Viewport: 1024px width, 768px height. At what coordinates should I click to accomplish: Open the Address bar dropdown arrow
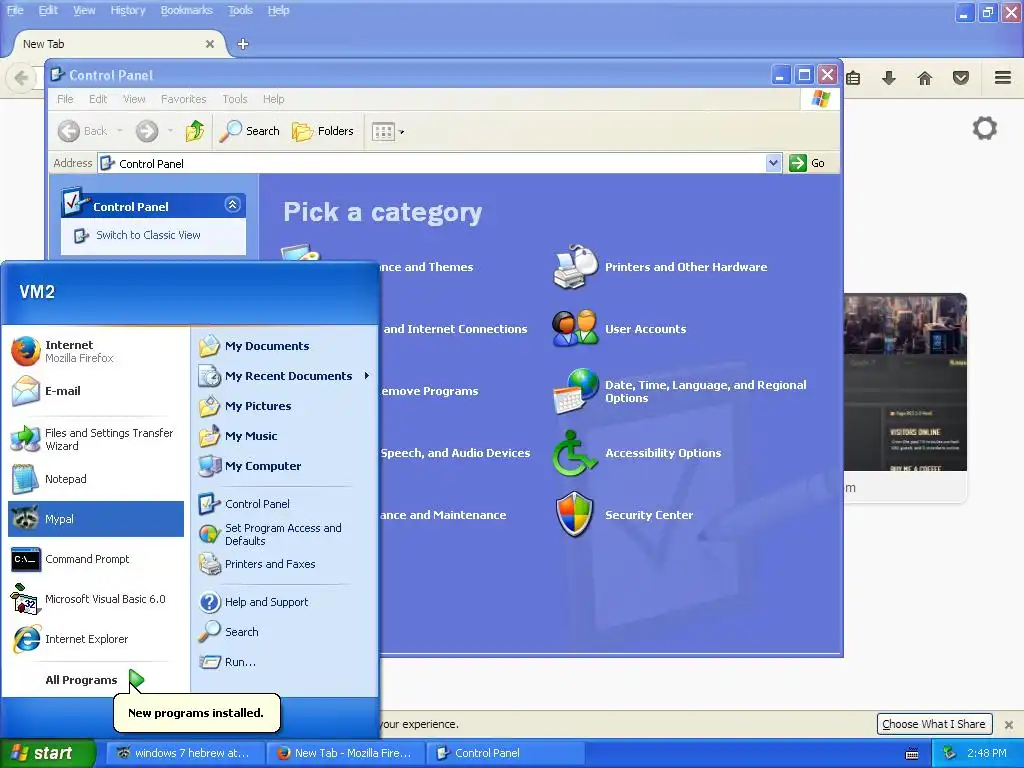pos(773,163)
